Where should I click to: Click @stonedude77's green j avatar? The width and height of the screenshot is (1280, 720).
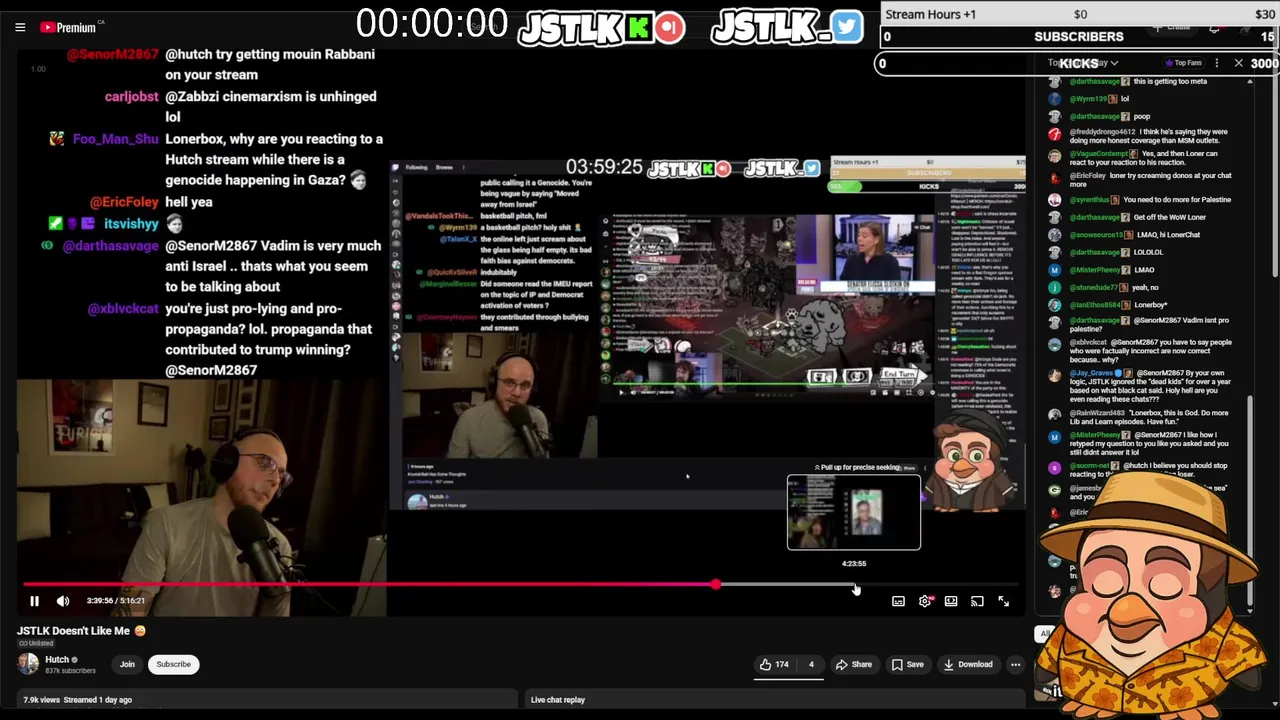point(1054,288)
